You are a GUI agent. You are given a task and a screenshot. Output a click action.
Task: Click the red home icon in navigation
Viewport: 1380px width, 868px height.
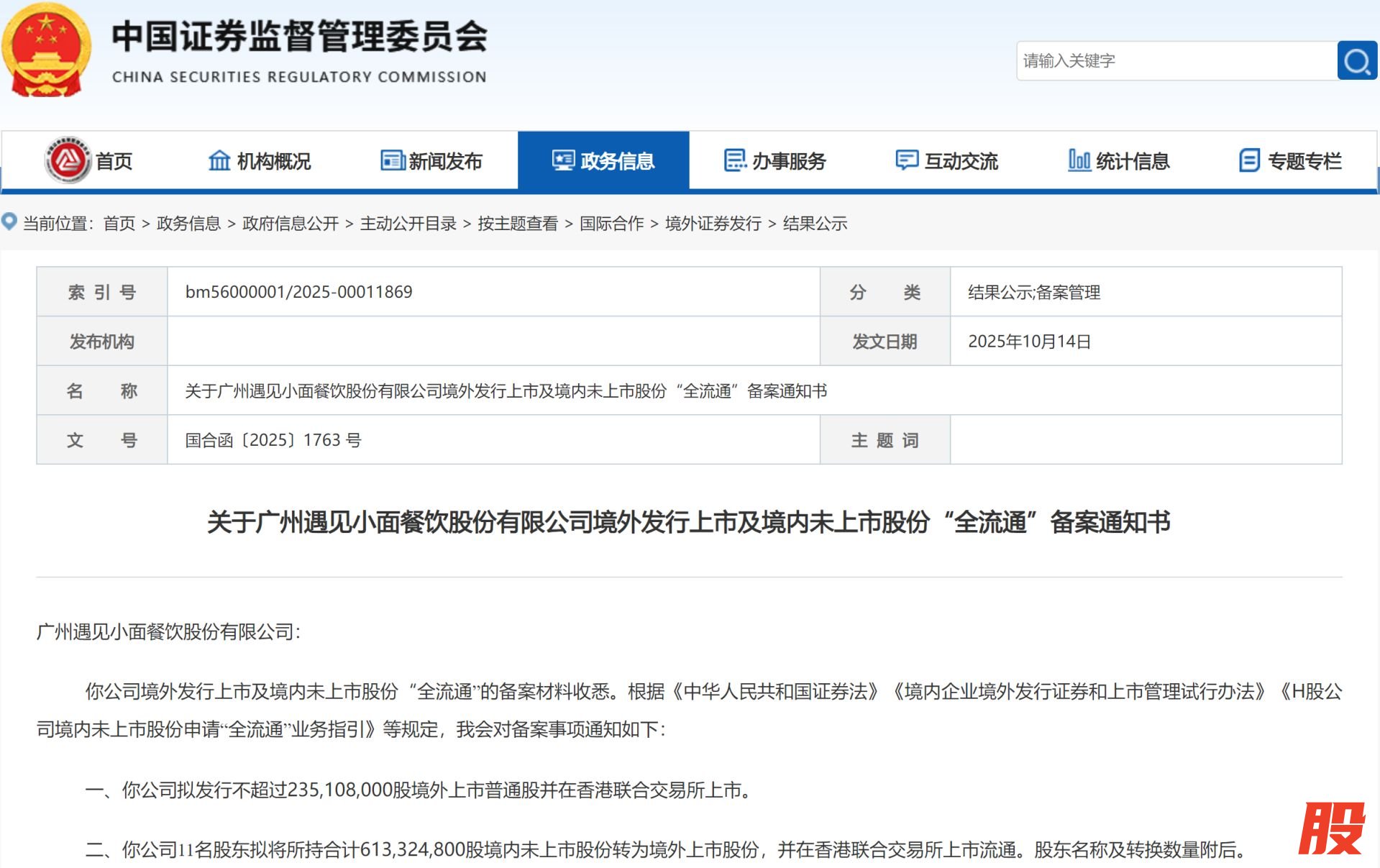[68, 160]
